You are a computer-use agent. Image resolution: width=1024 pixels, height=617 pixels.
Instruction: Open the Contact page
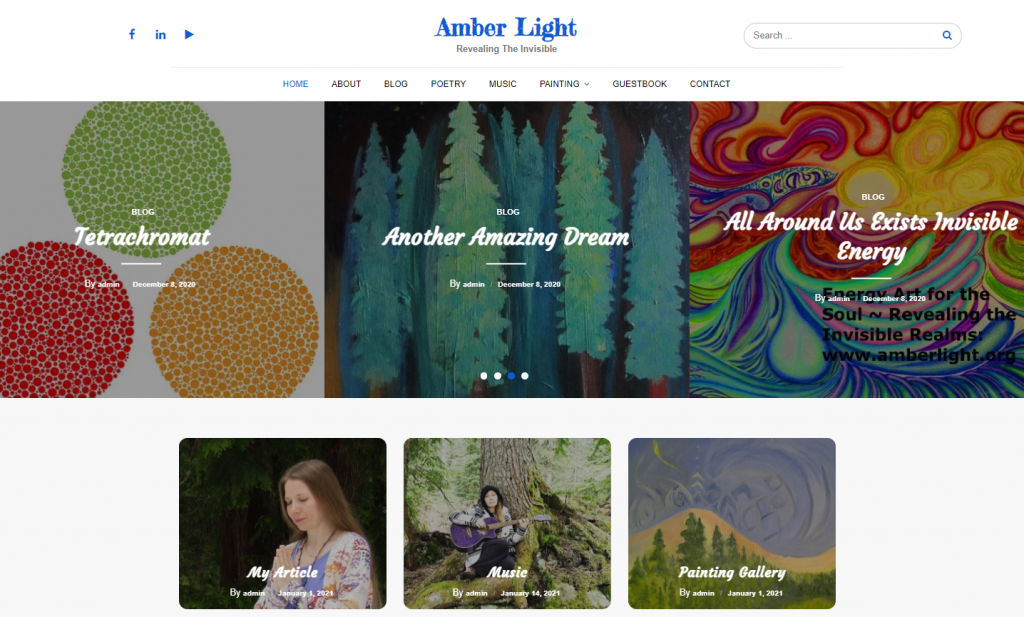click(710, 84)
